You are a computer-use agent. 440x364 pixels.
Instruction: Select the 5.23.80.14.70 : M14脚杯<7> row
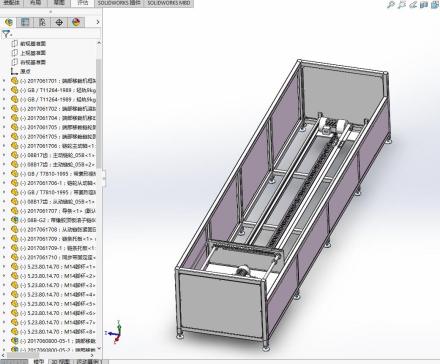pos(58,322)
